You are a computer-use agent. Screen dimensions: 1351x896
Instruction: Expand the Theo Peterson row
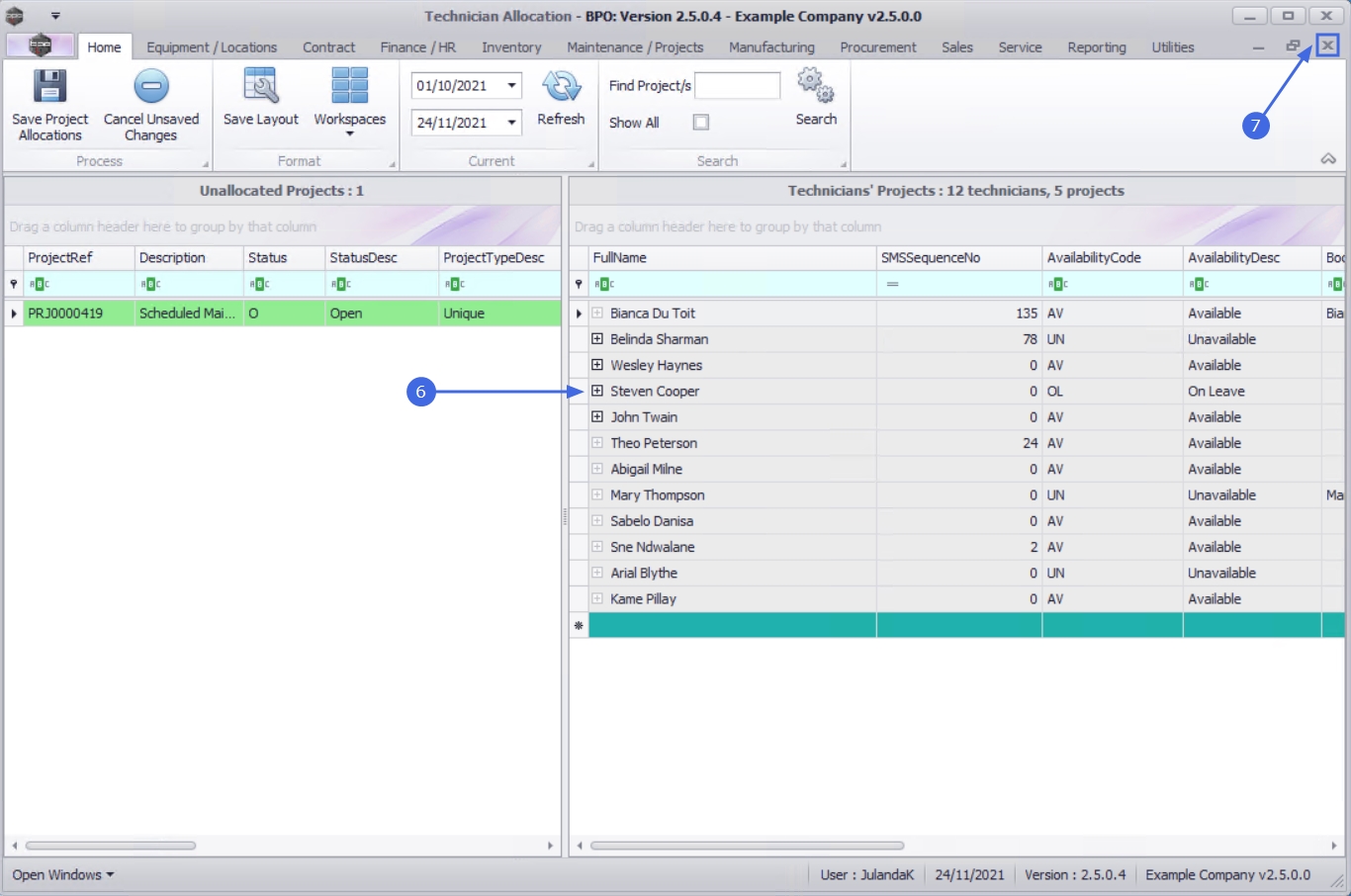click(597, 443)
